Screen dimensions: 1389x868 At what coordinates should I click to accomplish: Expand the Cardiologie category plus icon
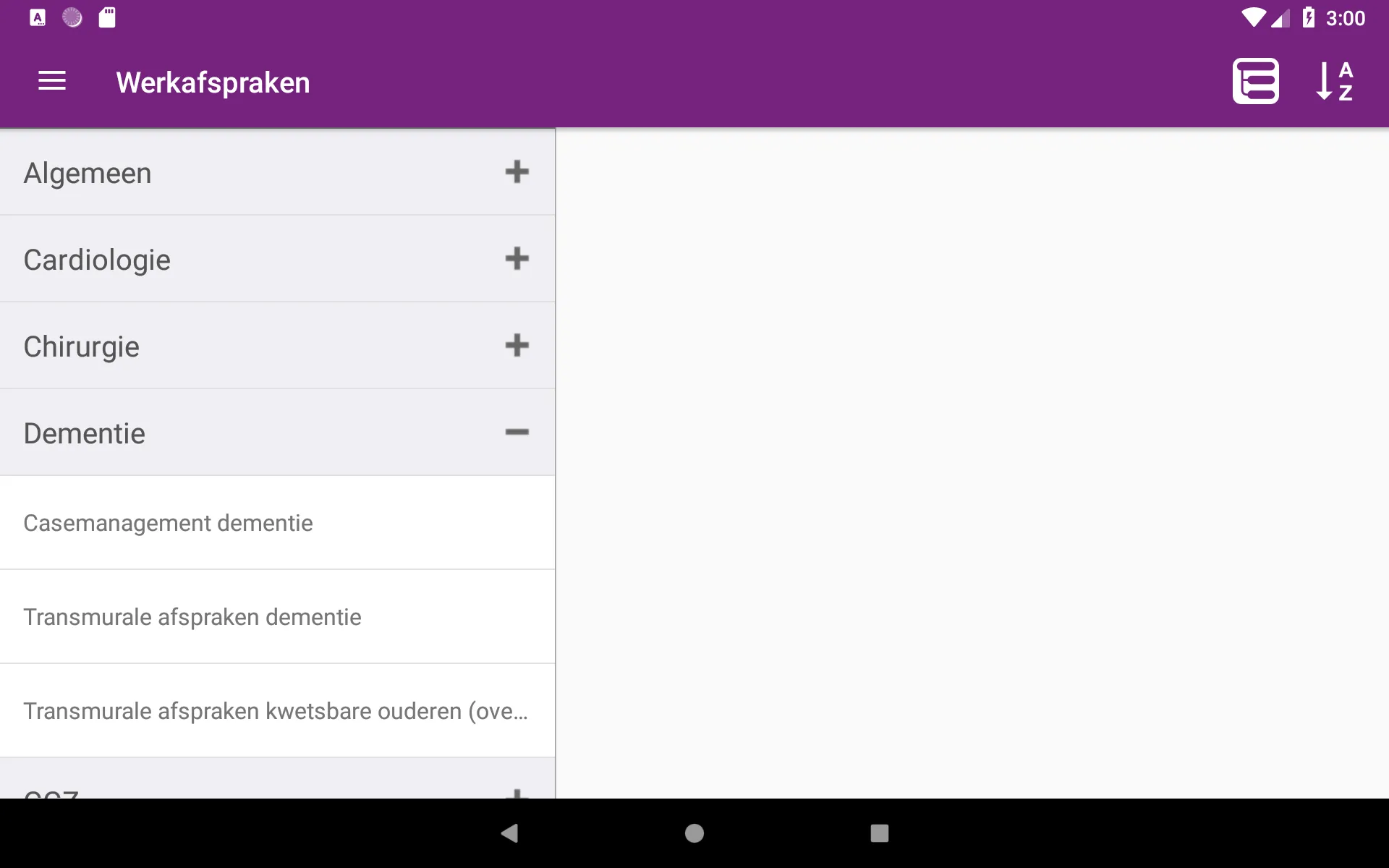point(517,259)
